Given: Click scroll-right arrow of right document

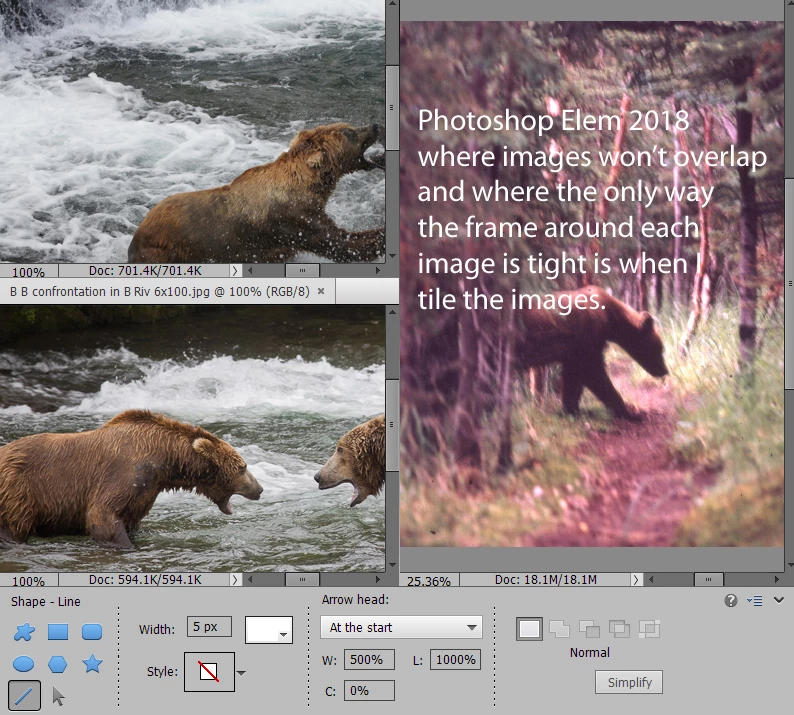Looking at the screenshot, I should [x=777, y=580].
